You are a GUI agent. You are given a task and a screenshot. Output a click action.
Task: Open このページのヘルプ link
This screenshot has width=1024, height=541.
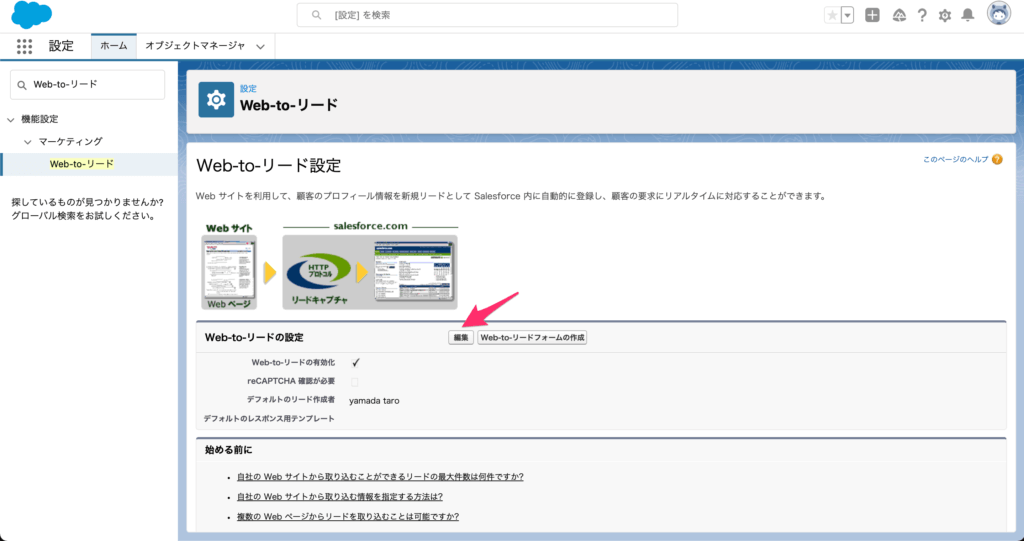[x=955, y=159]
